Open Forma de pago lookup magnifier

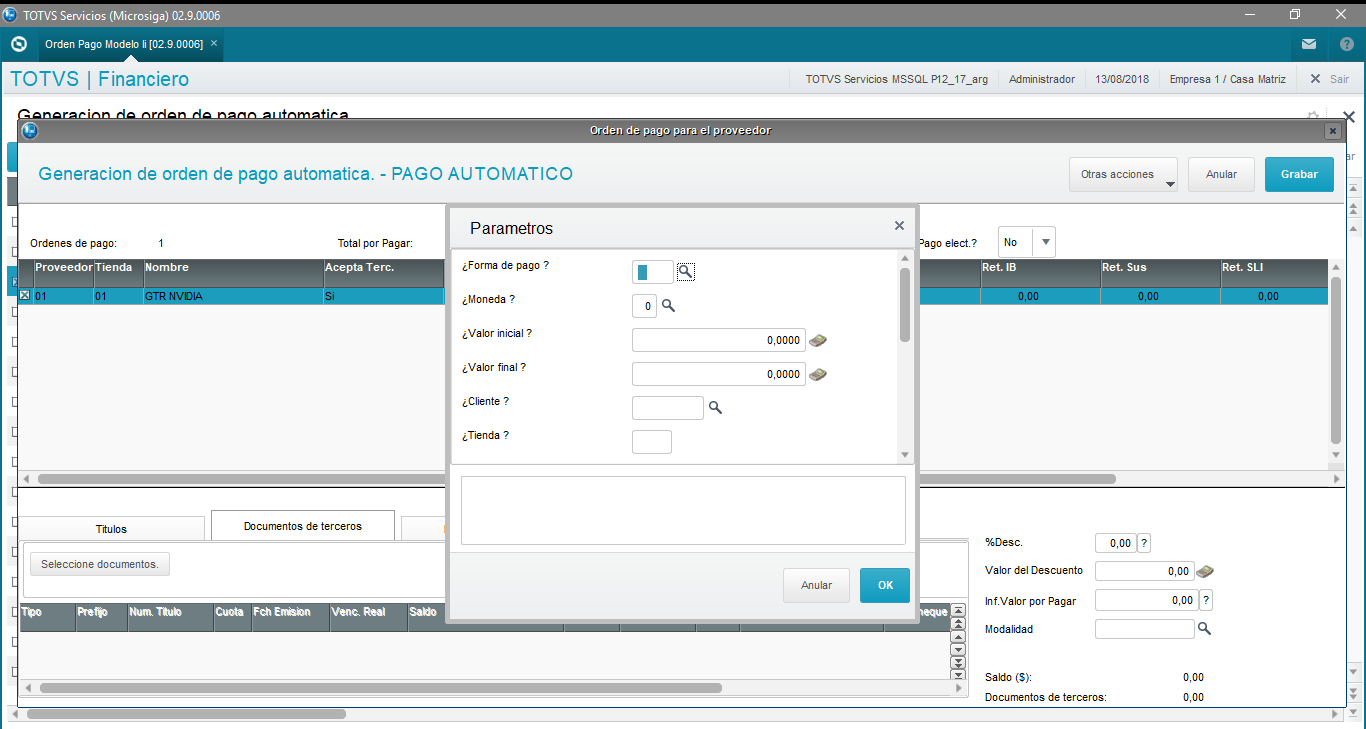(685, 271)
